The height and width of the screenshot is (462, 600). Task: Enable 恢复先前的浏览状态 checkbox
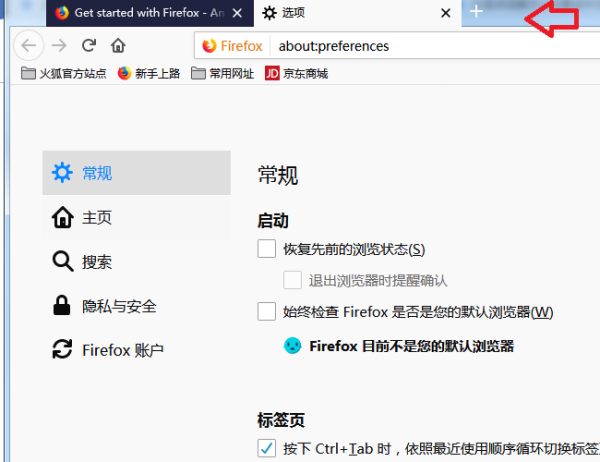(x=267, y=249)
